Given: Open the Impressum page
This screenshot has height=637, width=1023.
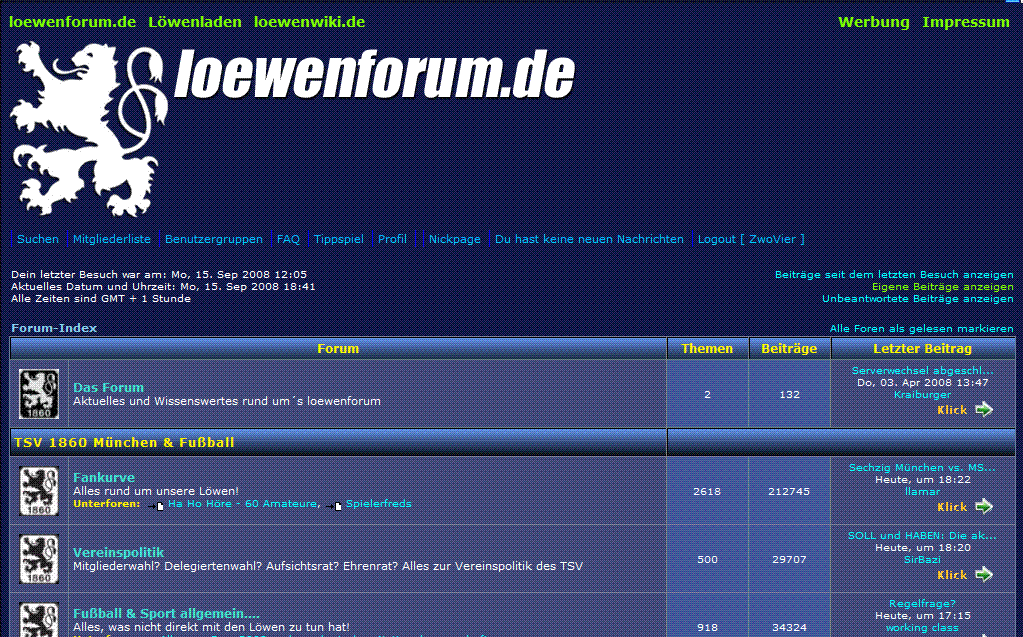Looking at the screenshot, I should [x=966, y=22].
